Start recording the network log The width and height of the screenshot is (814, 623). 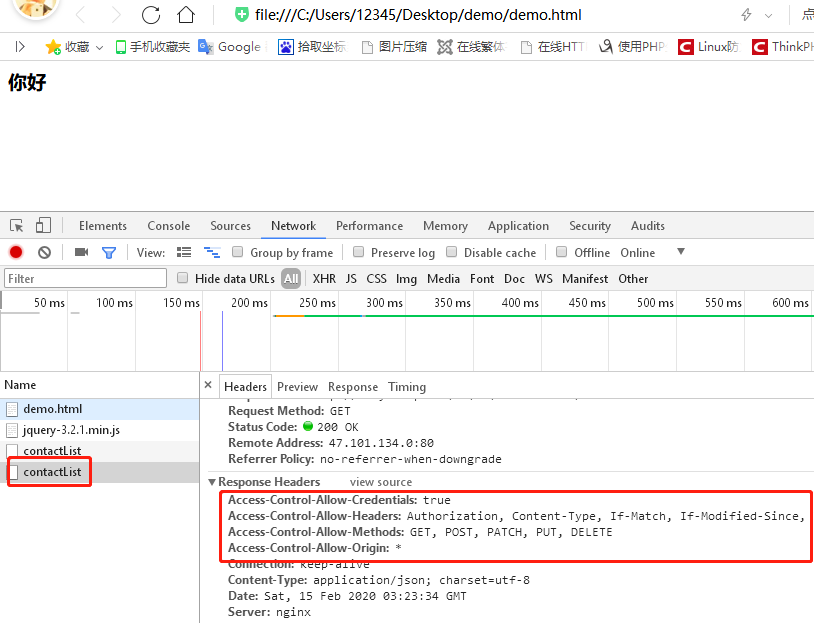point(14,252)
